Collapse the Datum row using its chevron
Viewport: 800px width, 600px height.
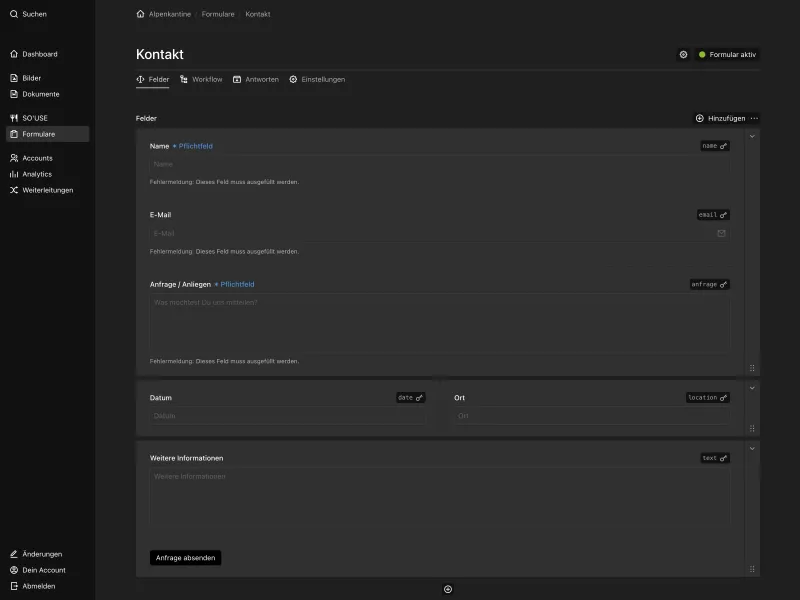click(752, 386)
